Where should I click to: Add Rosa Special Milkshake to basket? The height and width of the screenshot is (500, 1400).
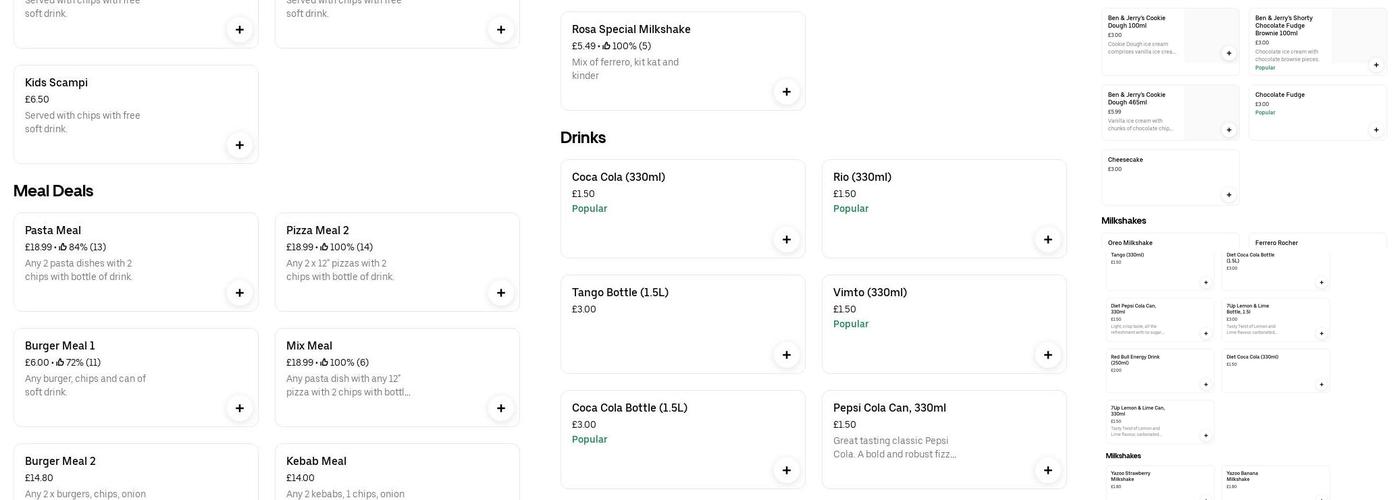[x=786, y=92]
